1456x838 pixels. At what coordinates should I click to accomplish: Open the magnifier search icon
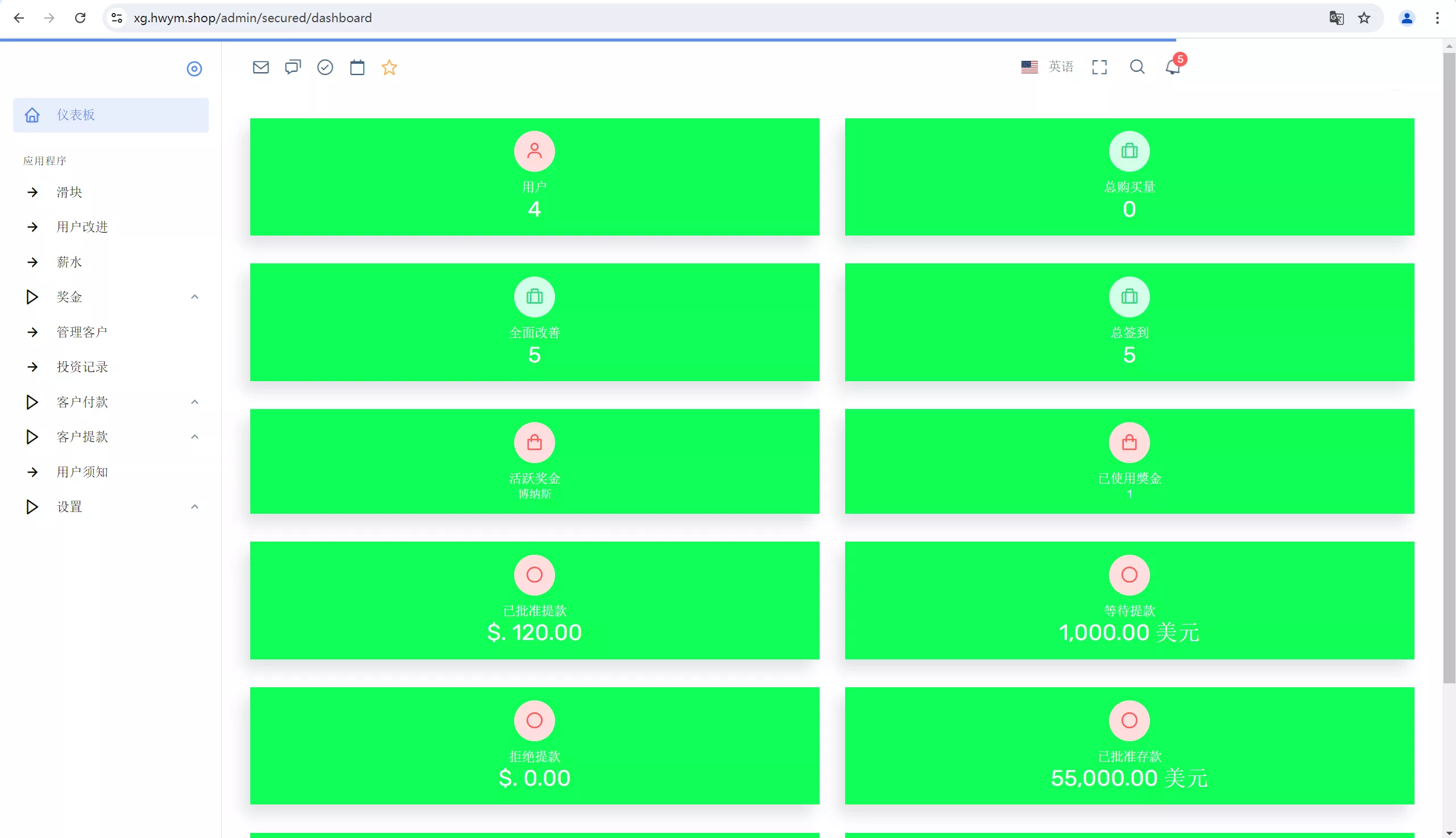(x=1137, y=67)
